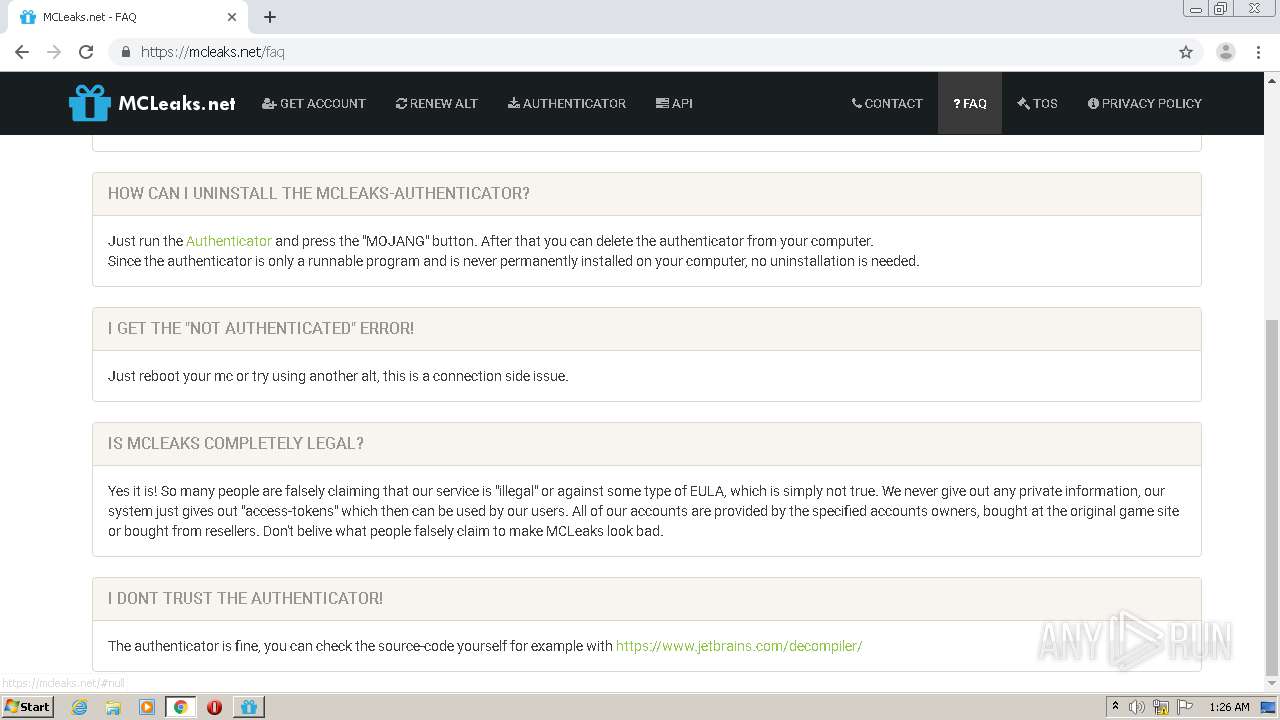Close the MCLeaks.net FAQ tab
This screenshot has width=1280, height=720.
(x=231, y=17)
